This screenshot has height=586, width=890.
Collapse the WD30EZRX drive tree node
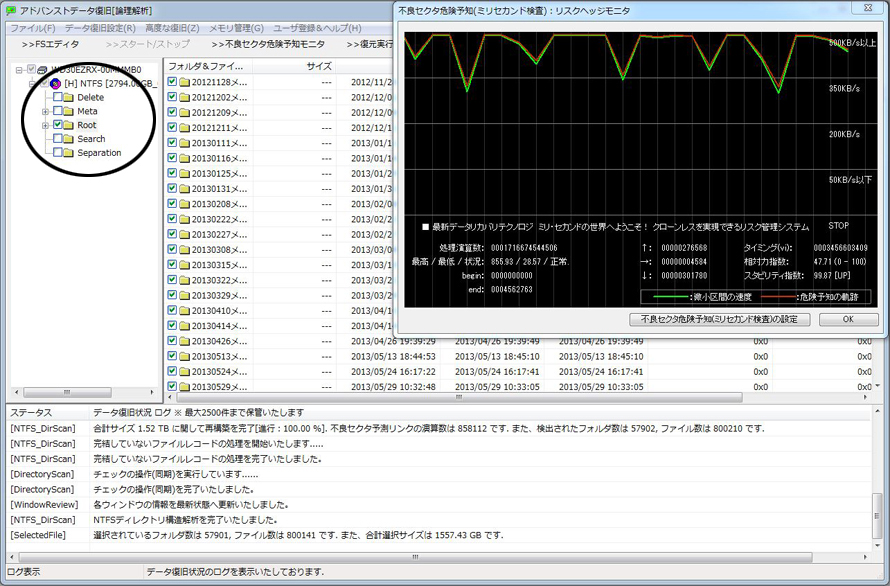19,70
